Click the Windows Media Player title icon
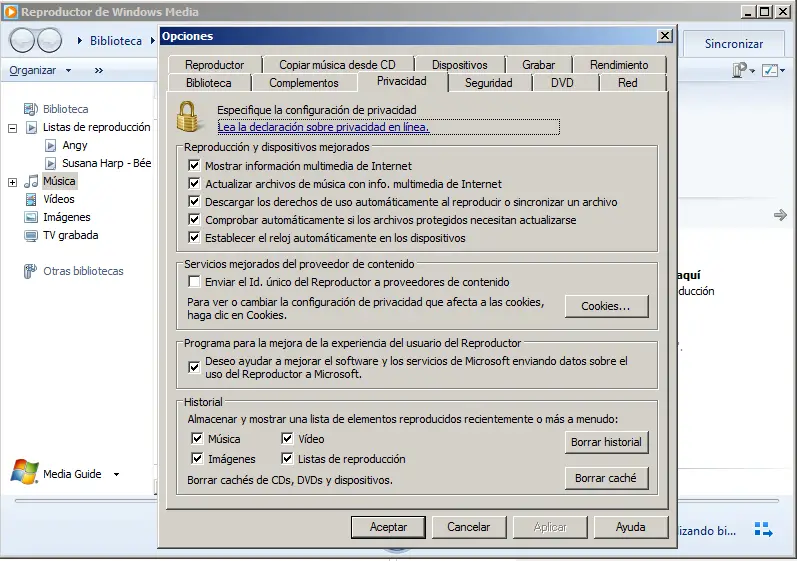The image size is (797, 561). 11,12
